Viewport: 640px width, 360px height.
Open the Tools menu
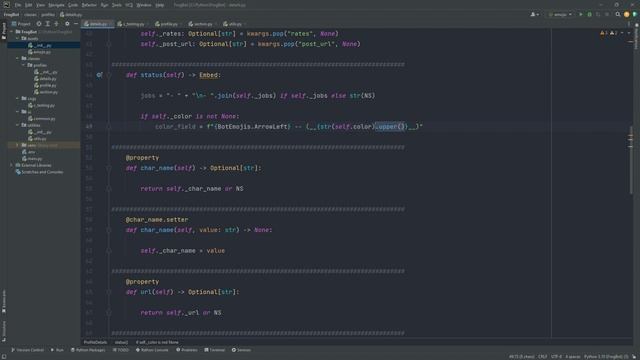(x=117, y=5)
